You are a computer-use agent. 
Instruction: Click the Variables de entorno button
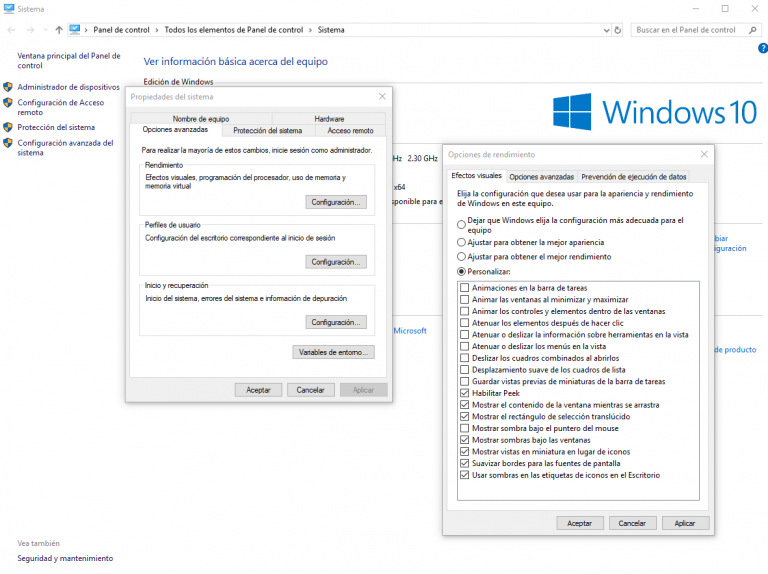click(333, 352)
